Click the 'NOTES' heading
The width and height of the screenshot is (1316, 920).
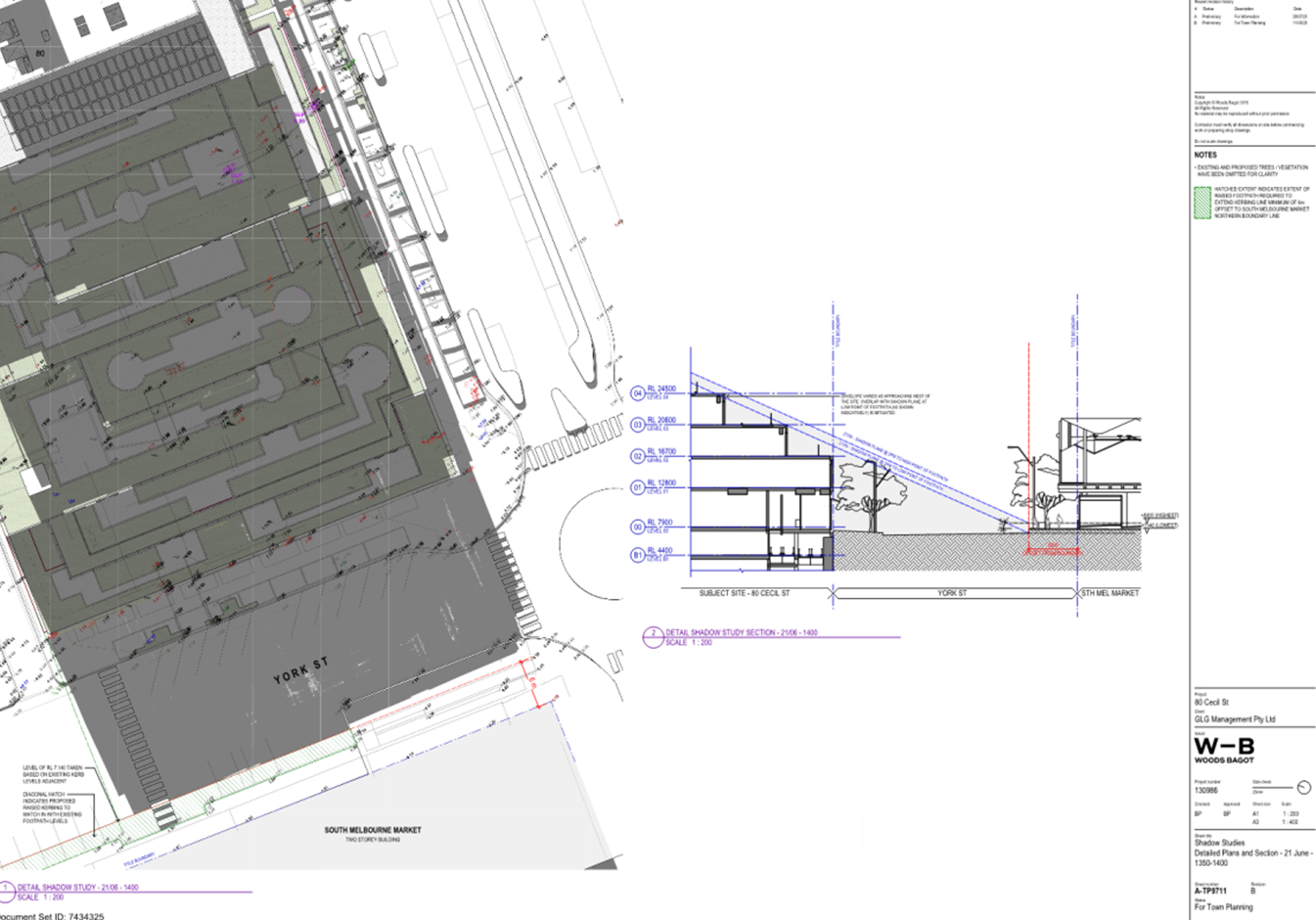click(1205, 155)
